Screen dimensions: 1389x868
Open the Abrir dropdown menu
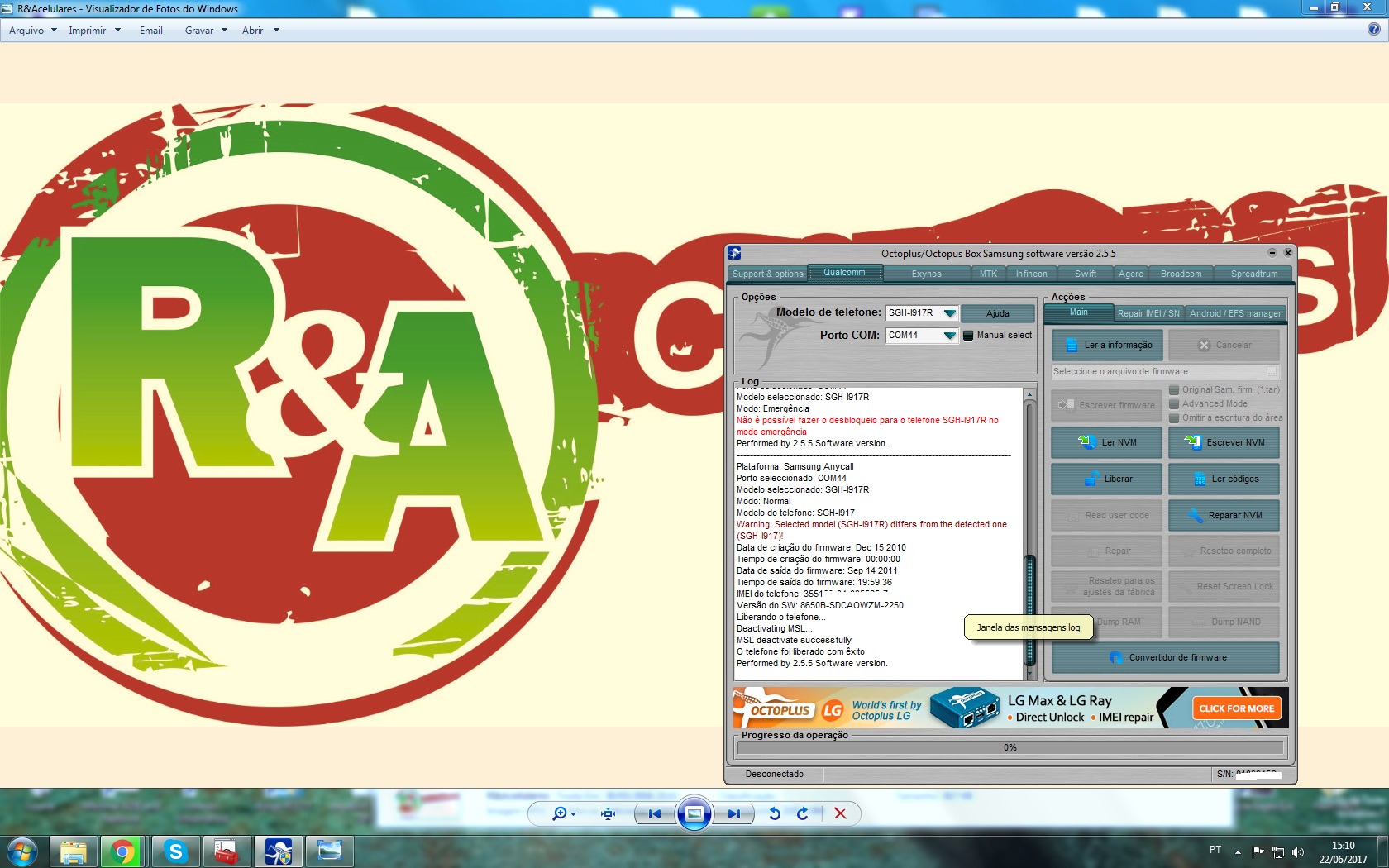pyautogui.click(x=260, y=31)
